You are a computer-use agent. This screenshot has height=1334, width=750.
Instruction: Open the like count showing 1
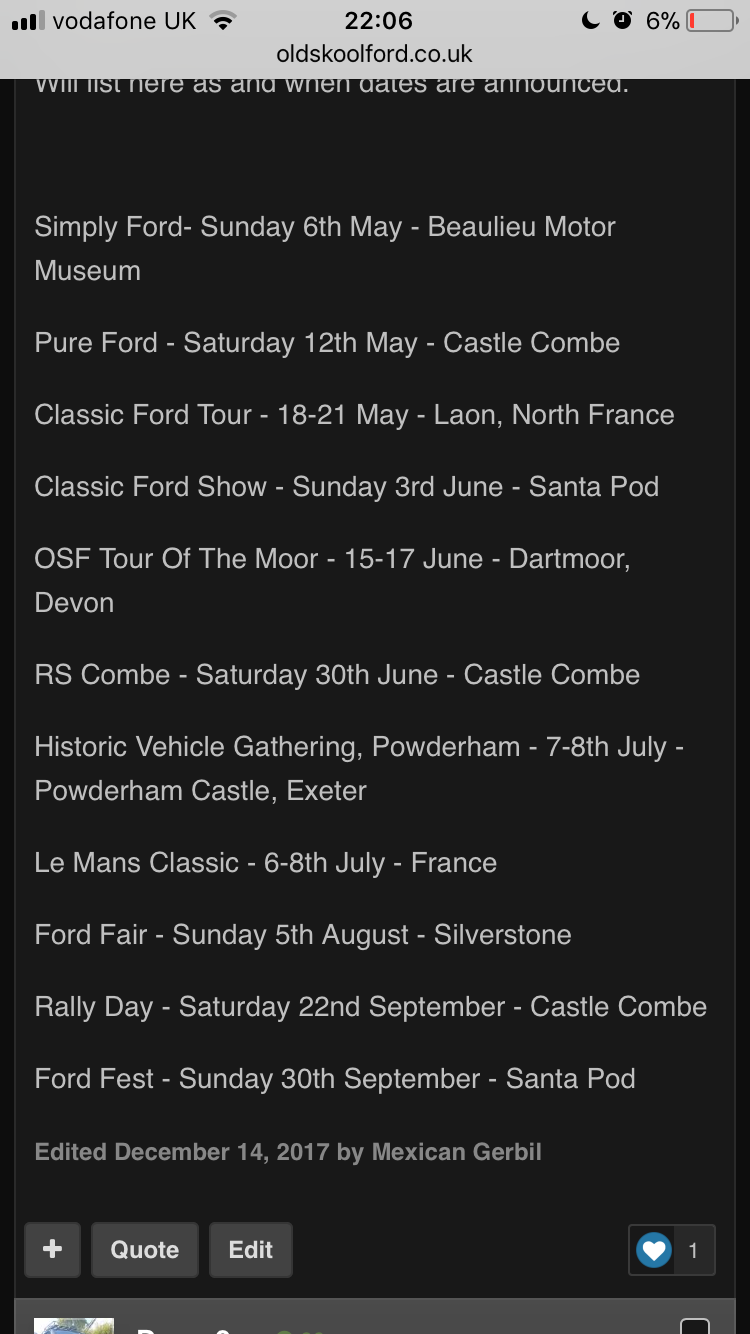(x=694, y=1249)
